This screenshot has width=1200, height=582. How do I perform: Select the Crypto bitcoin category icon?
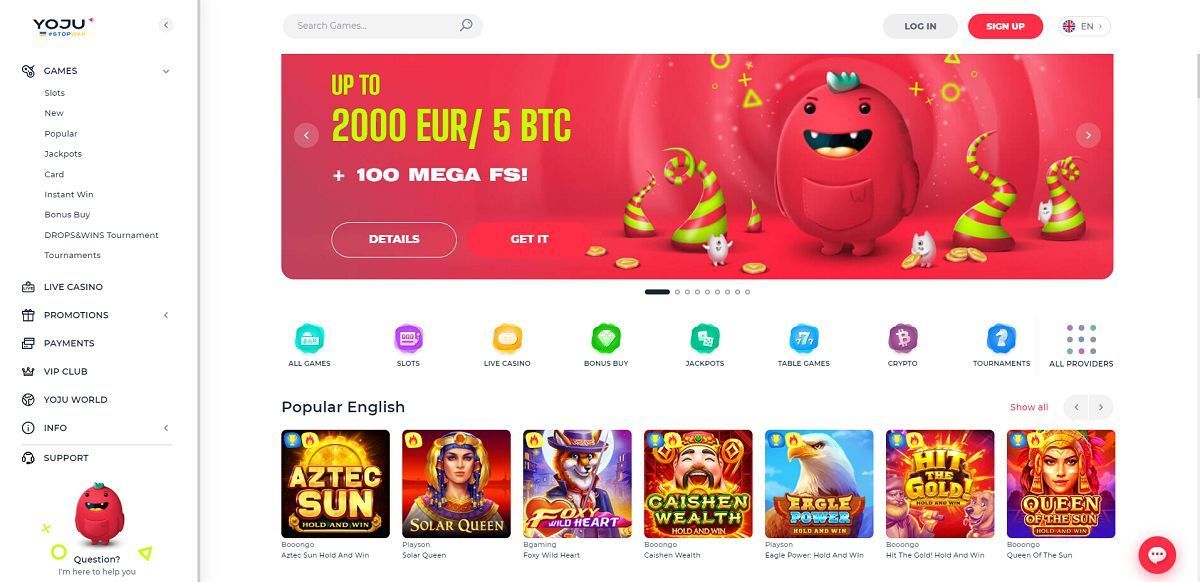tap(902, 338)
